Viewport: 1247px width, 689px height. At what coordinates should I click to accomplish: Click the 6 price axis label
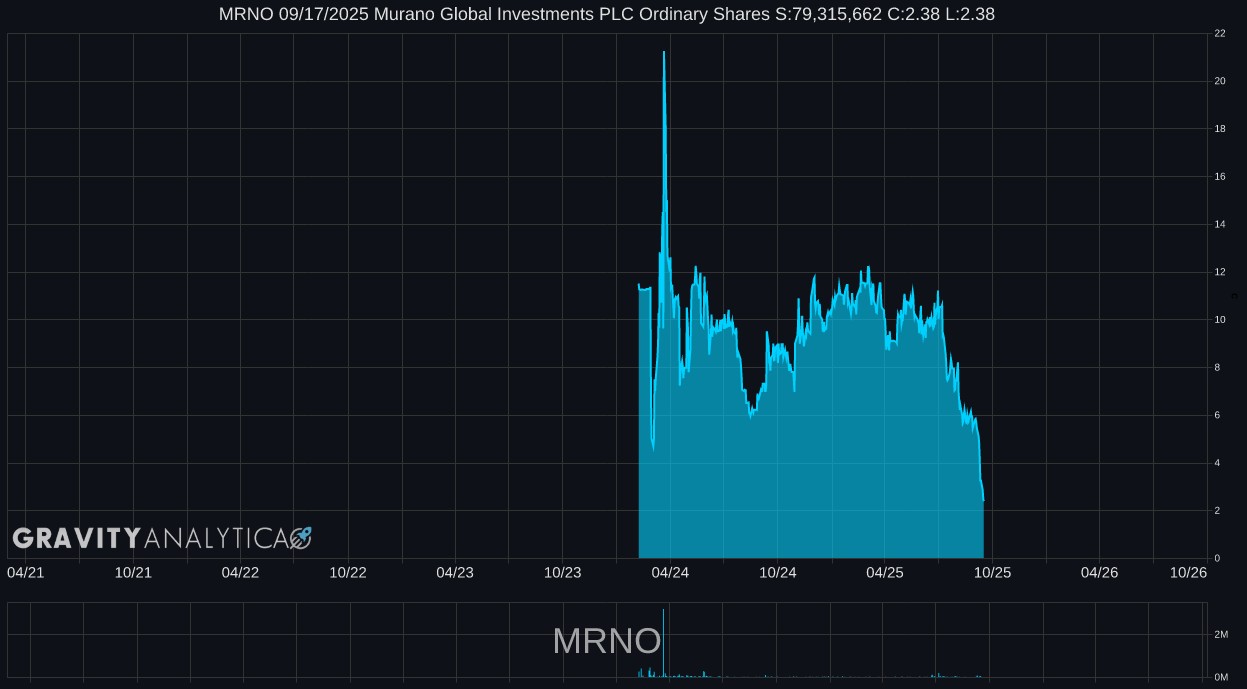pos(1217,415)
